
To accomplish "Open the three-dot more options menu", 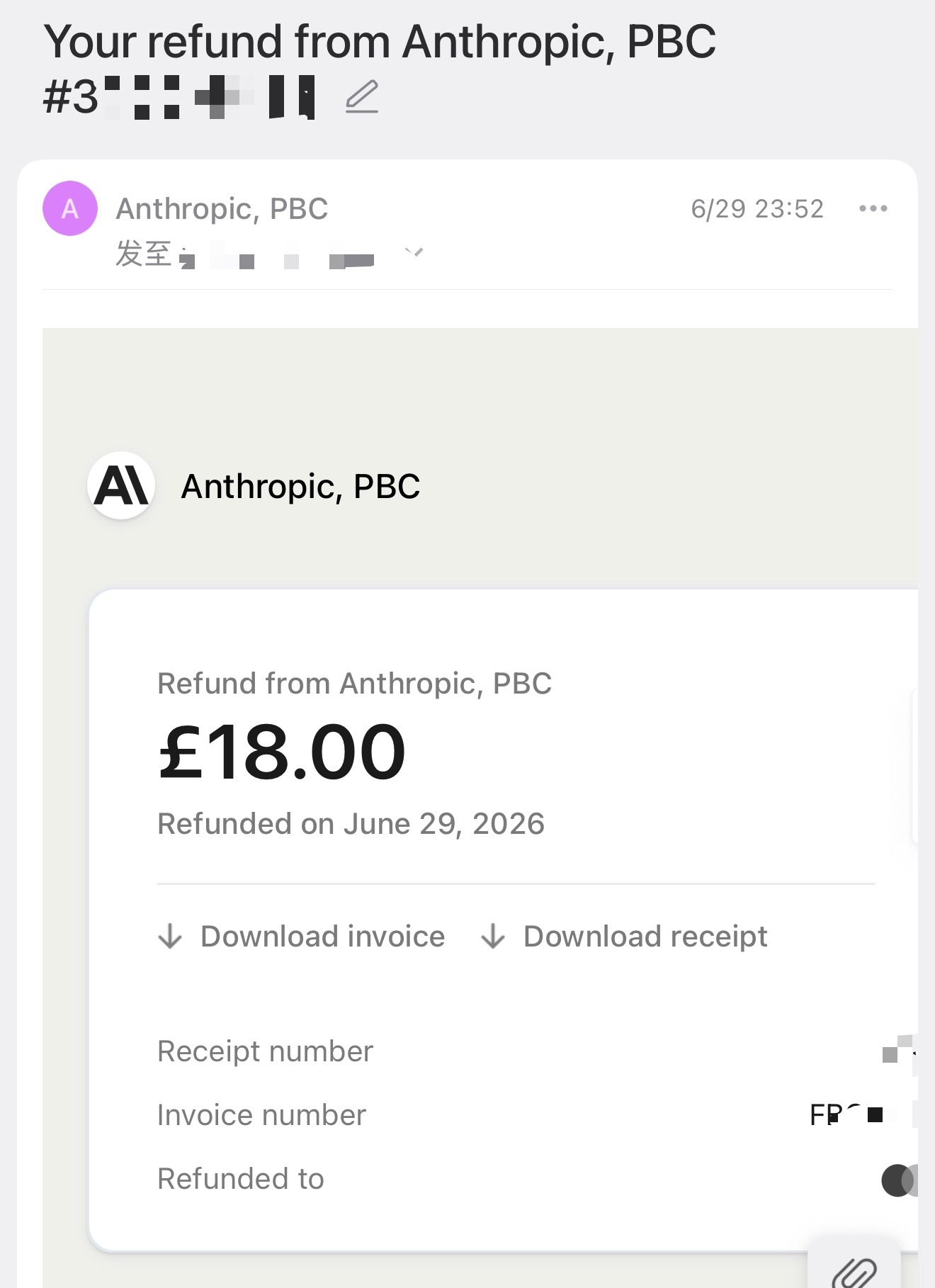I will pyautogui.click(x=873, y=208).
